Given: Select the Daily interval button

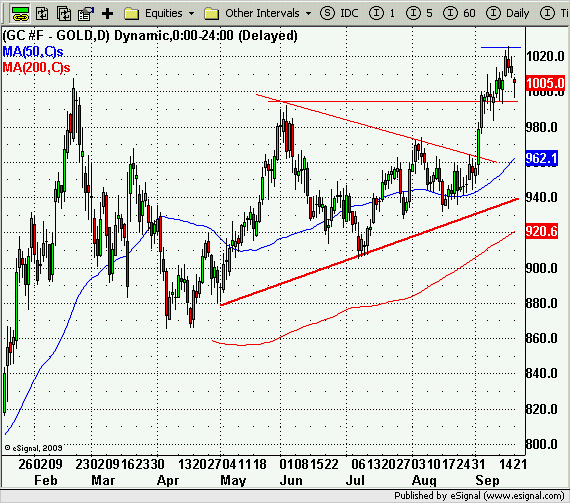Looking at the screenshot, I should point(508,13).
